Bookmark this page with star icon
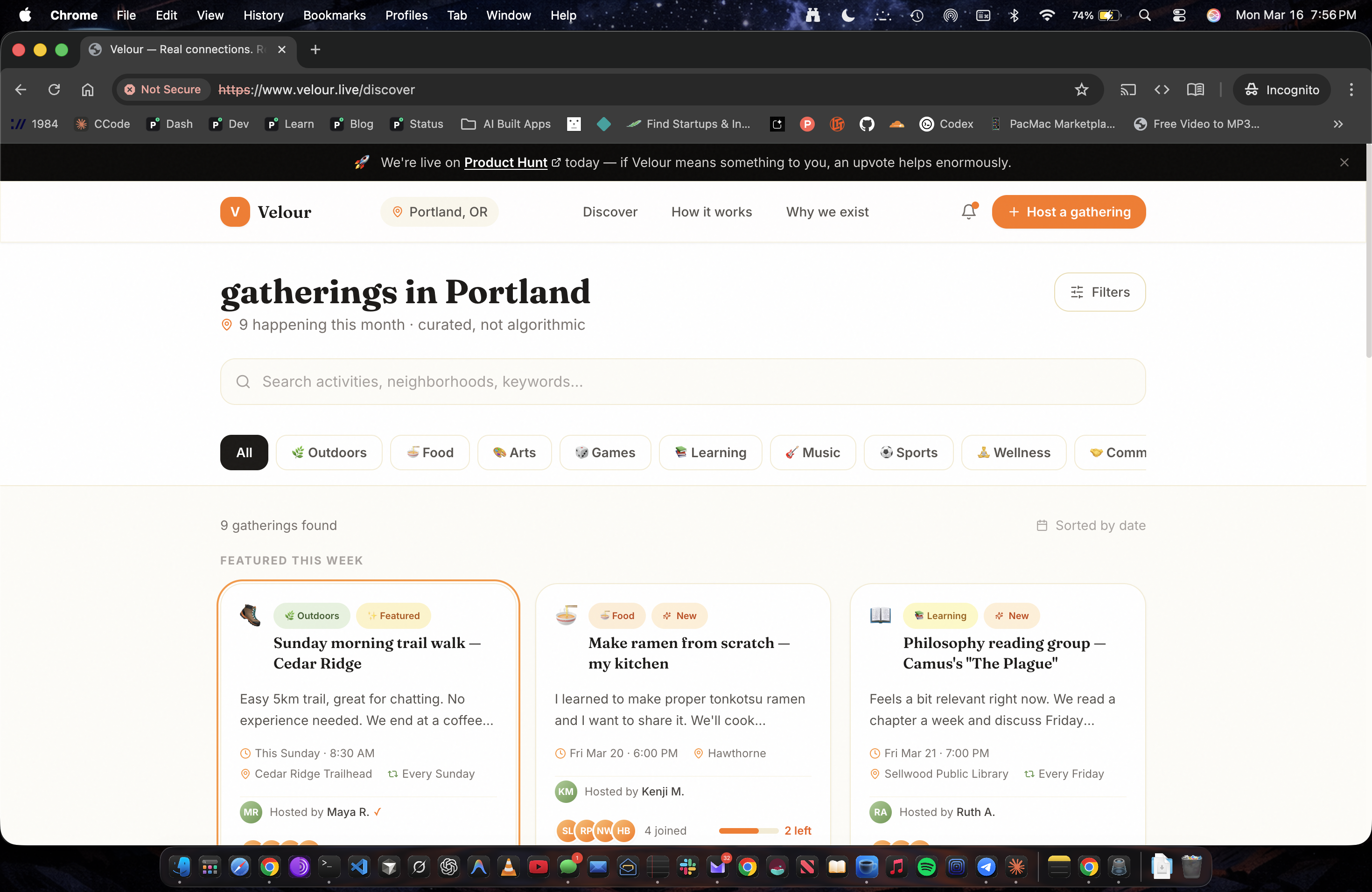1372x892 pixels. (1081, 89)
